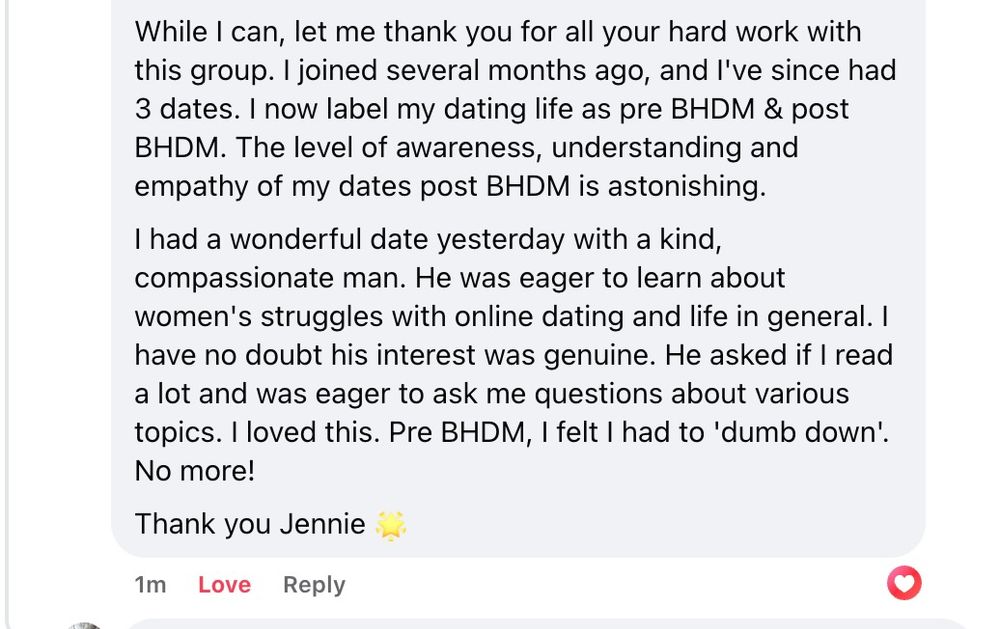Screen dimensions: 1000x629
Task: Click 'this group. I joined several months' line
Action: (515, 71)
